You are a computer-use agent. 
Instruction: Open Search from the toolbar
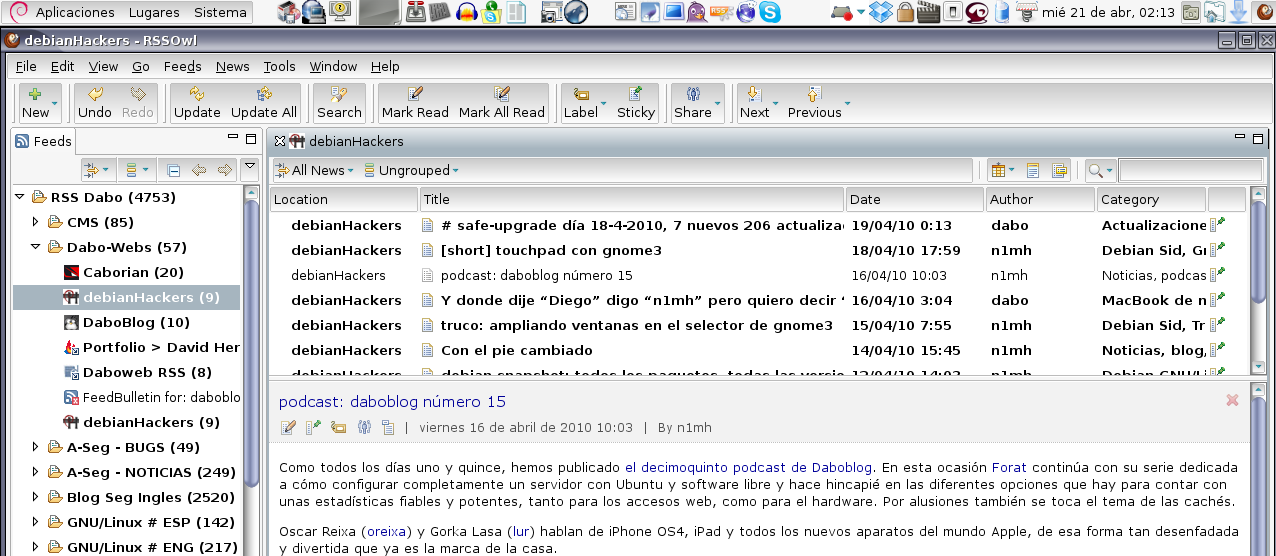point(339,102)
